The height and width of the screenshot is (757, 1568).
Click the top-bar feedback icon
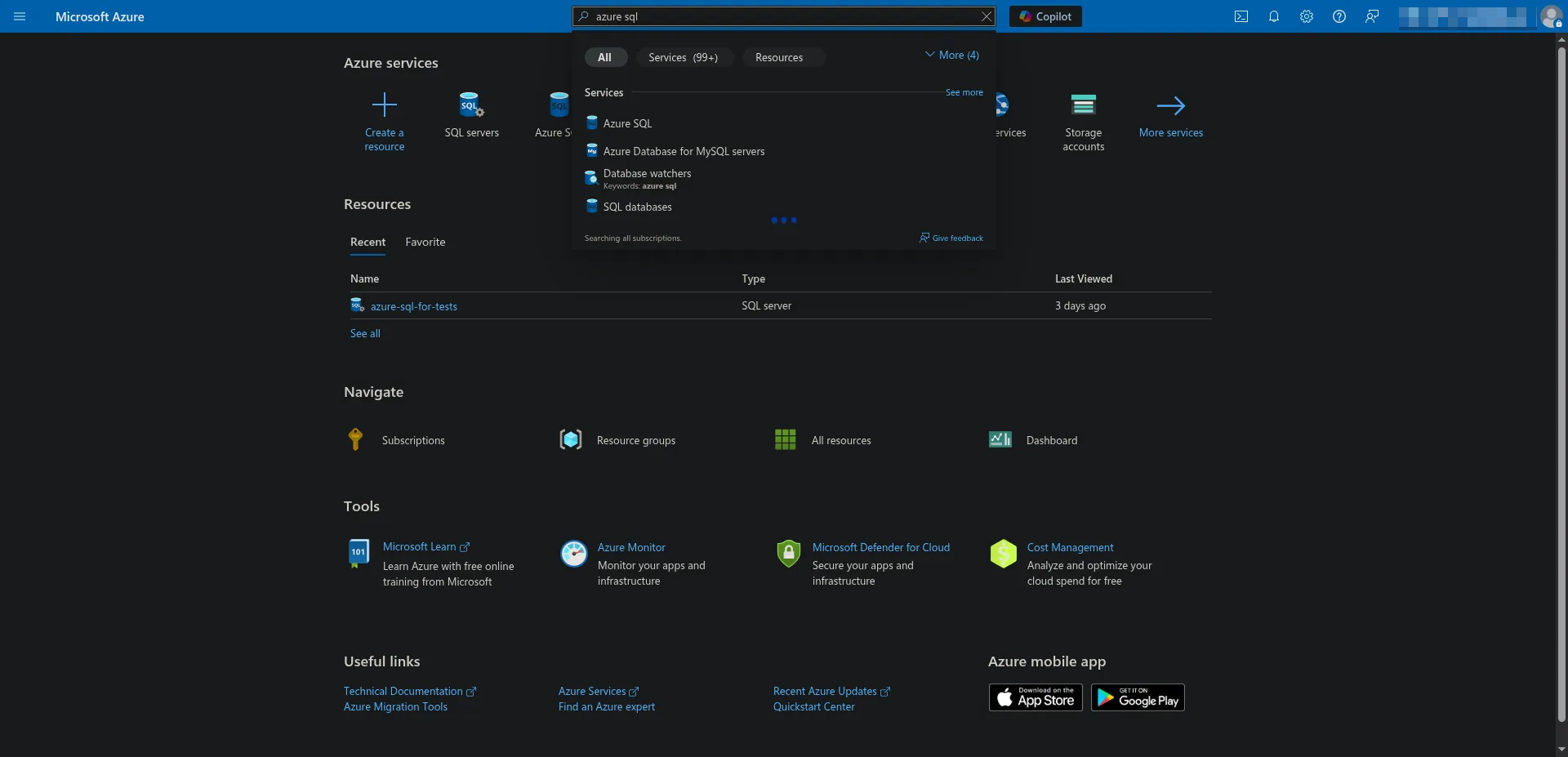(1372, 16)
